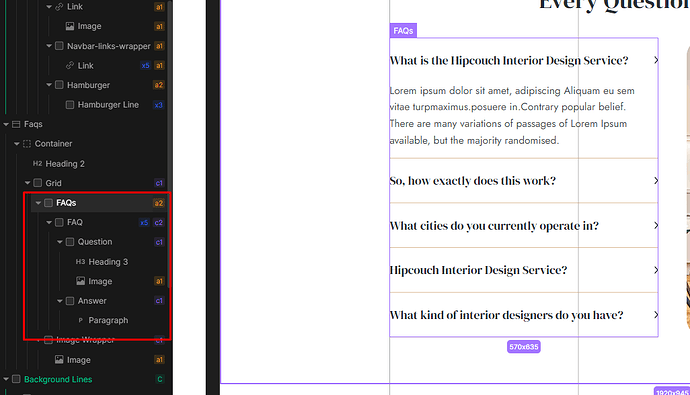Click the P icon beside Paragraph
690x395 pixels.
click(x=81, y=320)
